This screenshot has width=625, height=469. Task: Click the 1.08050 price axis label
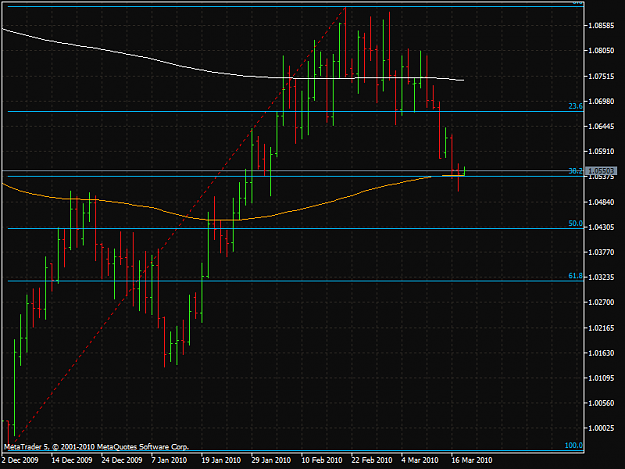(601, 51)
